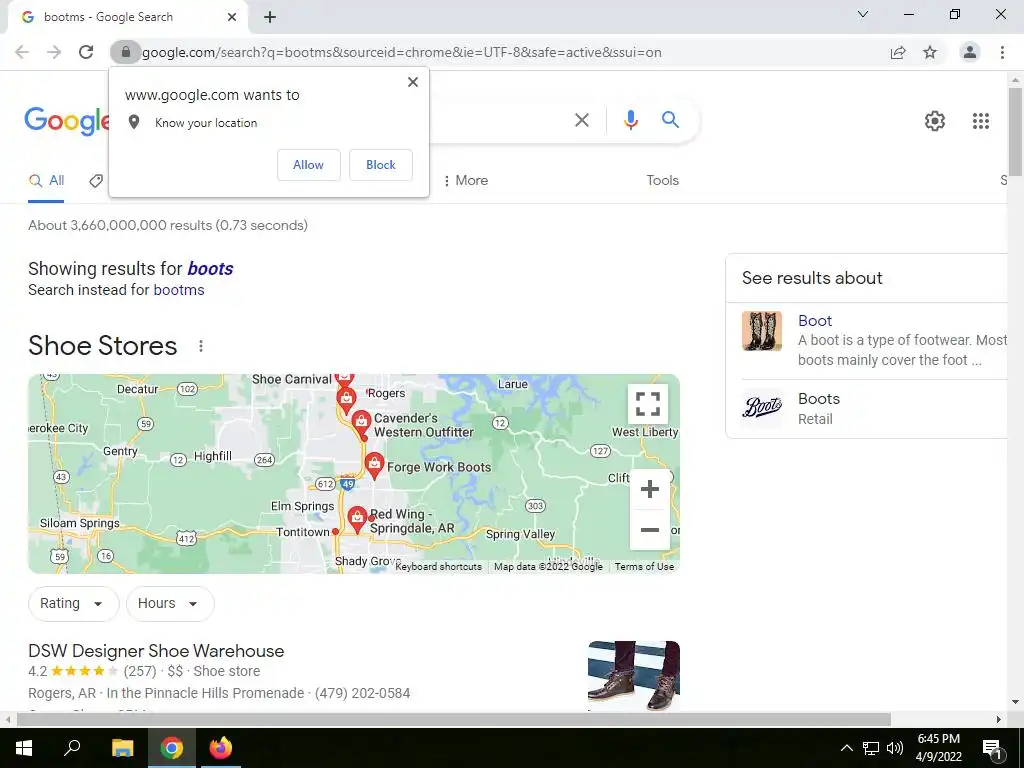Click the Cavender's Western Outfitter map pin
Viewport: 1024px width, 768px height.
point(361,423)
